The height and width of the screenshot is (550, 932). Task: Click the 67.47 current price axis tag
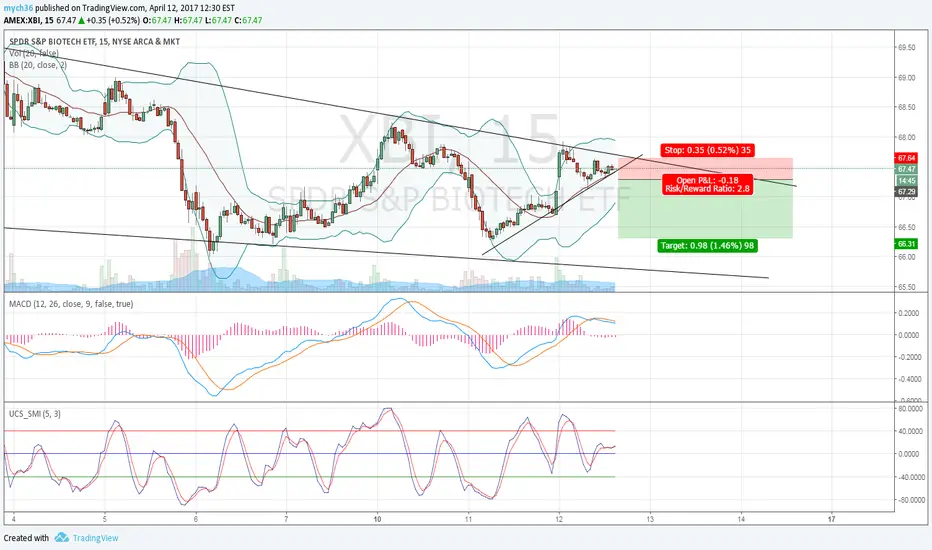pos(906,169)
